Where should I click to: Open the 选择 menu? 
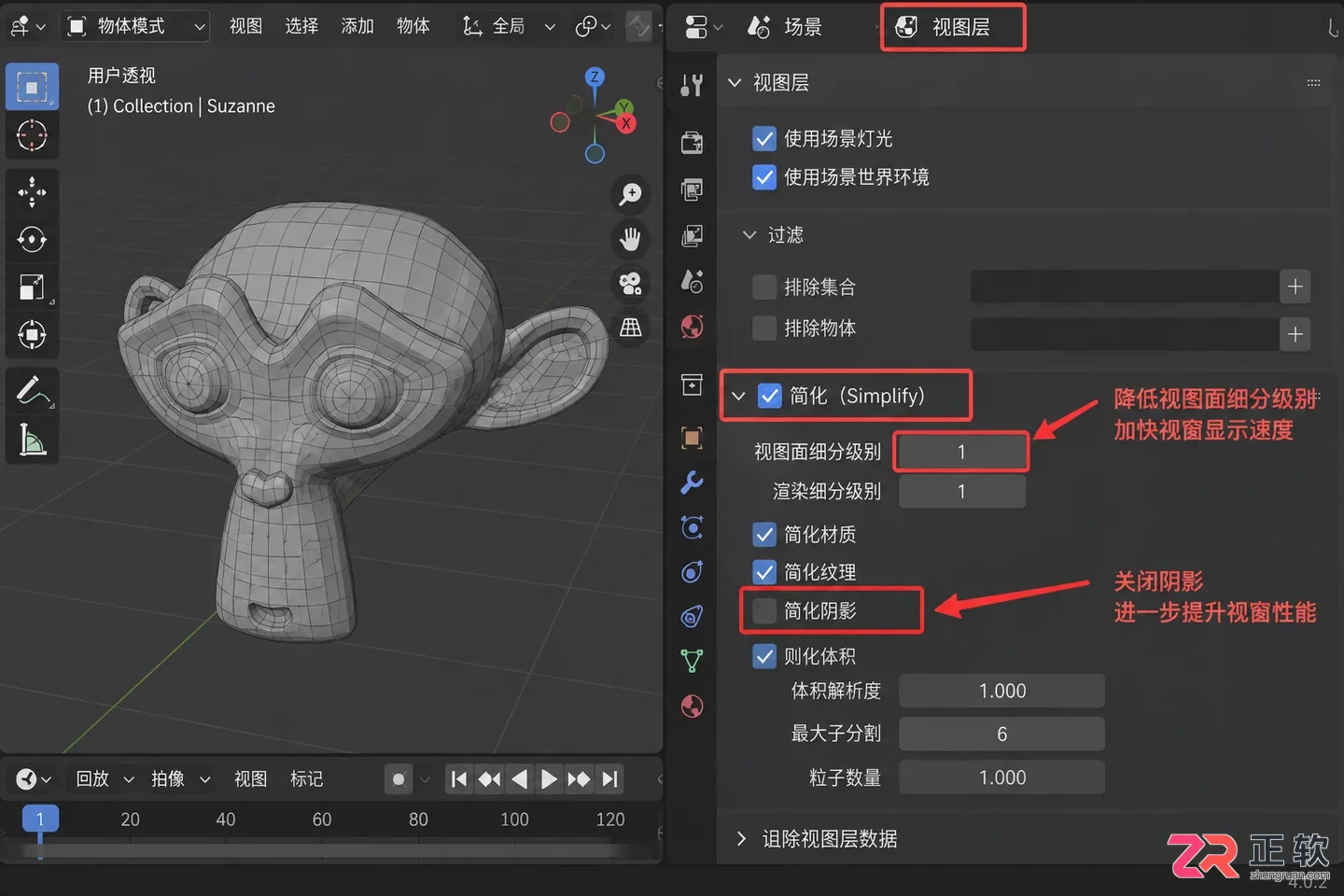[301, 26]
